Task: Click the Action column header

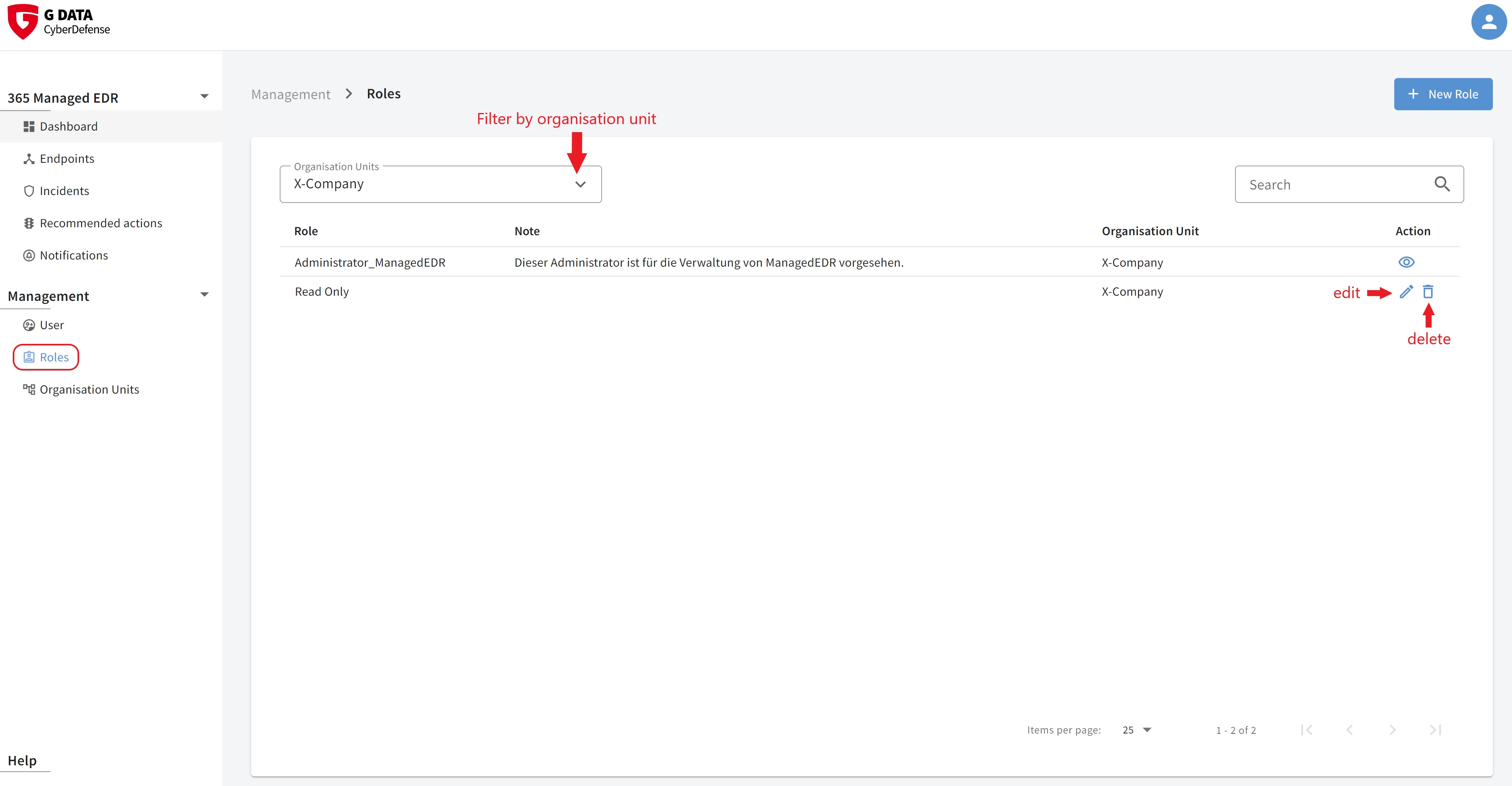Action: (1412, 231)
